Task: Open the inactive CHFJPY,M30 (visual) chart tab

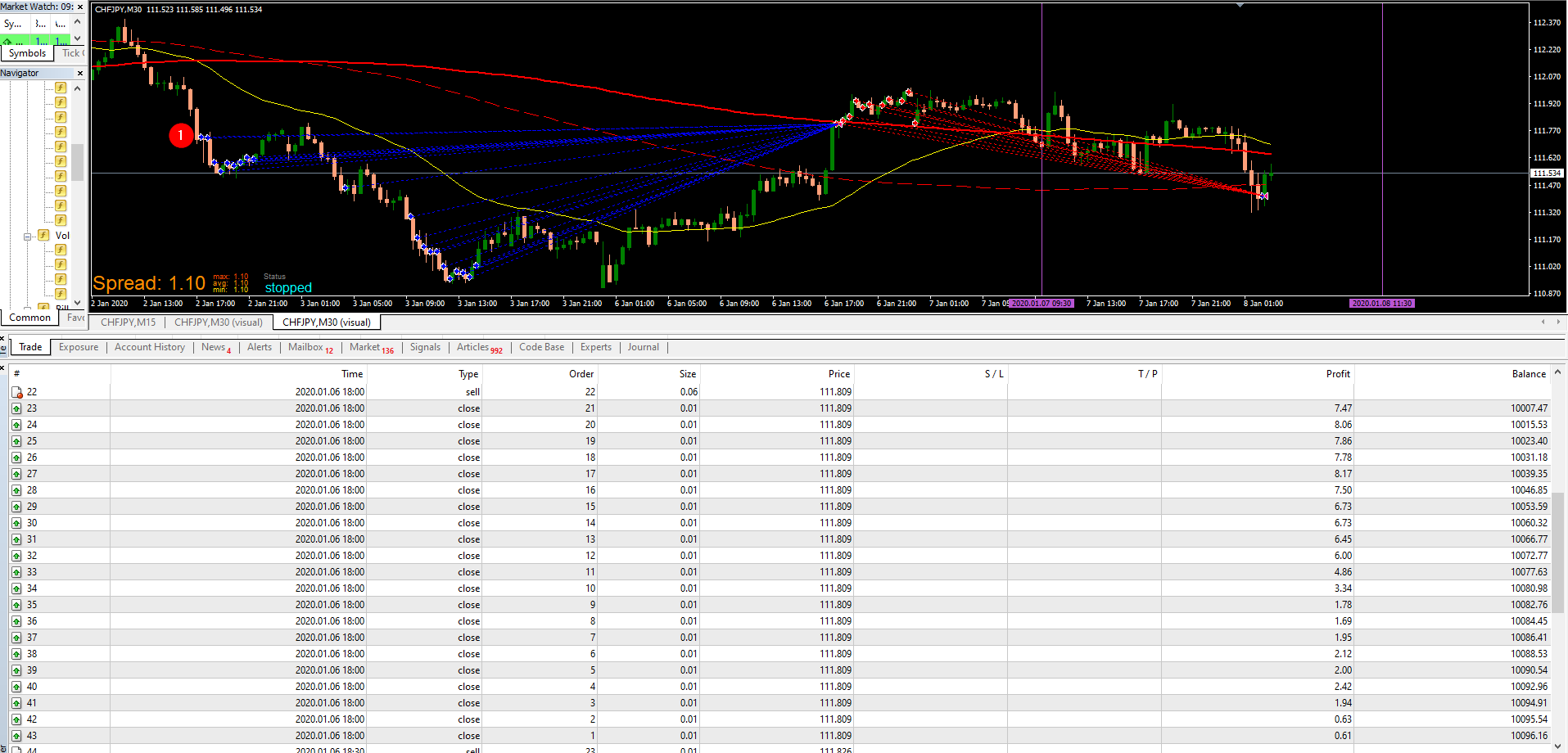Action: (219, 322)
